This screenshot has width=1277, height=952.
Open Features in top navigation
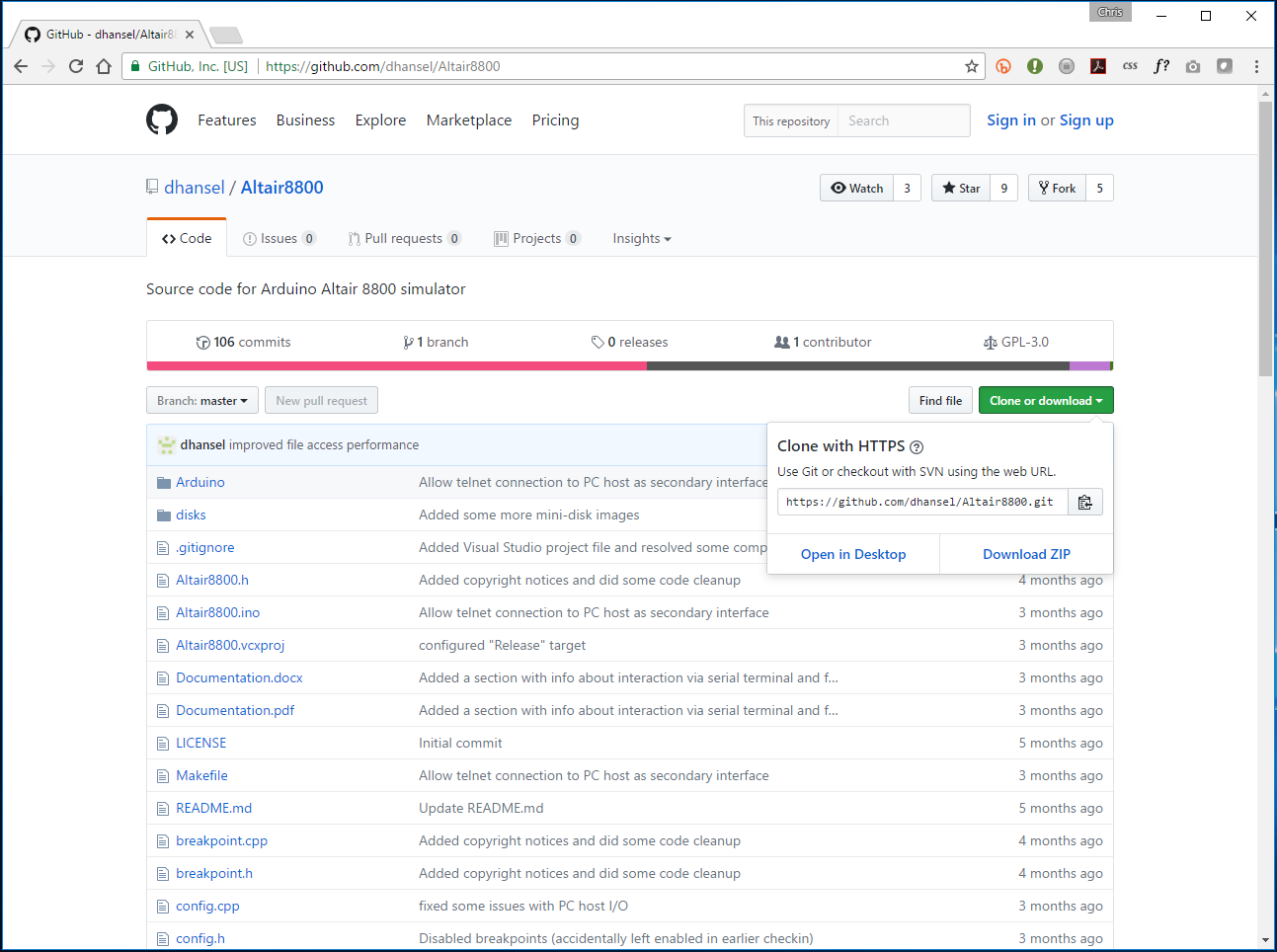coord(227,119)
